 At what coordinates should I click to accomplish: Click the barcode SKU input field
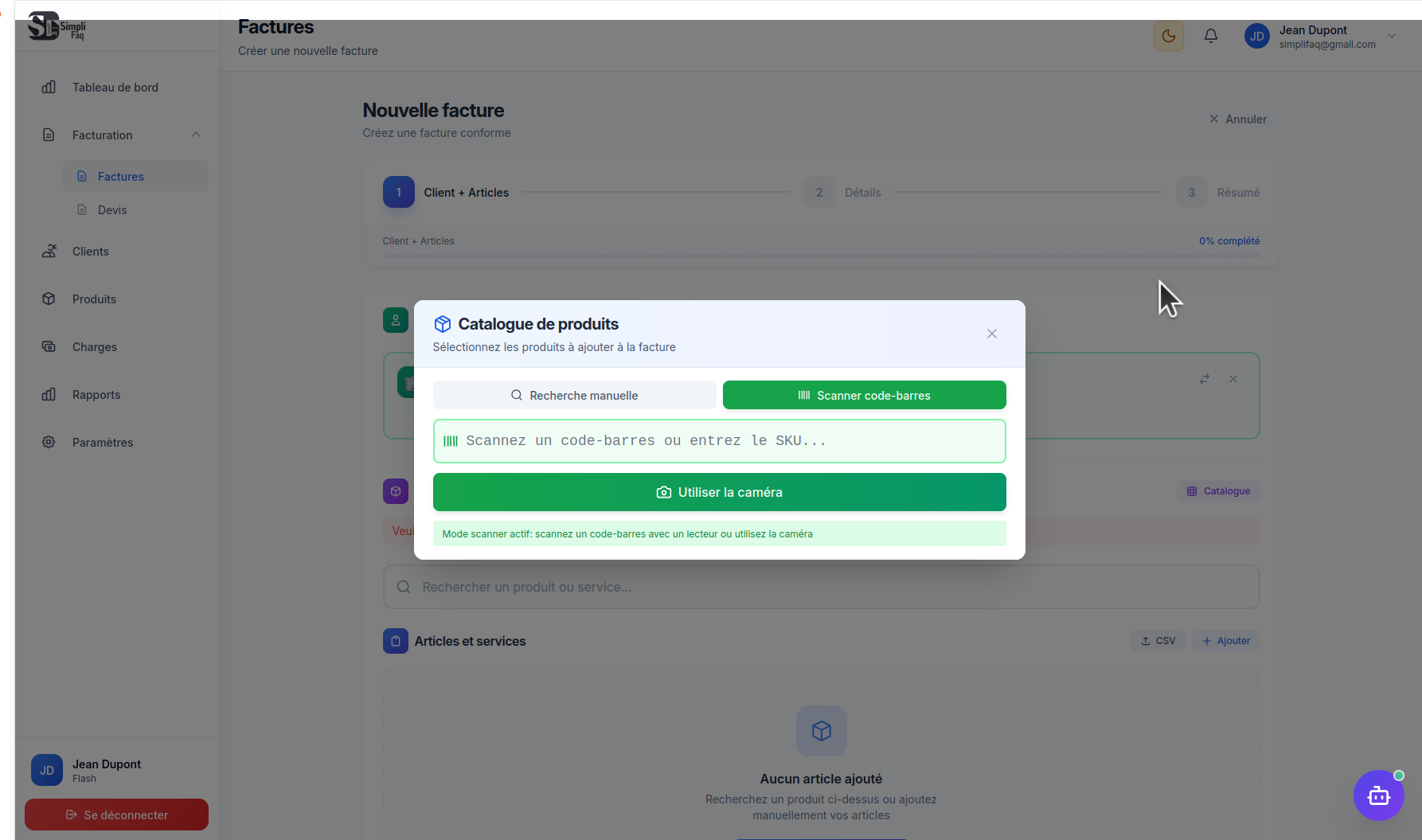click(x=719, y=441)
